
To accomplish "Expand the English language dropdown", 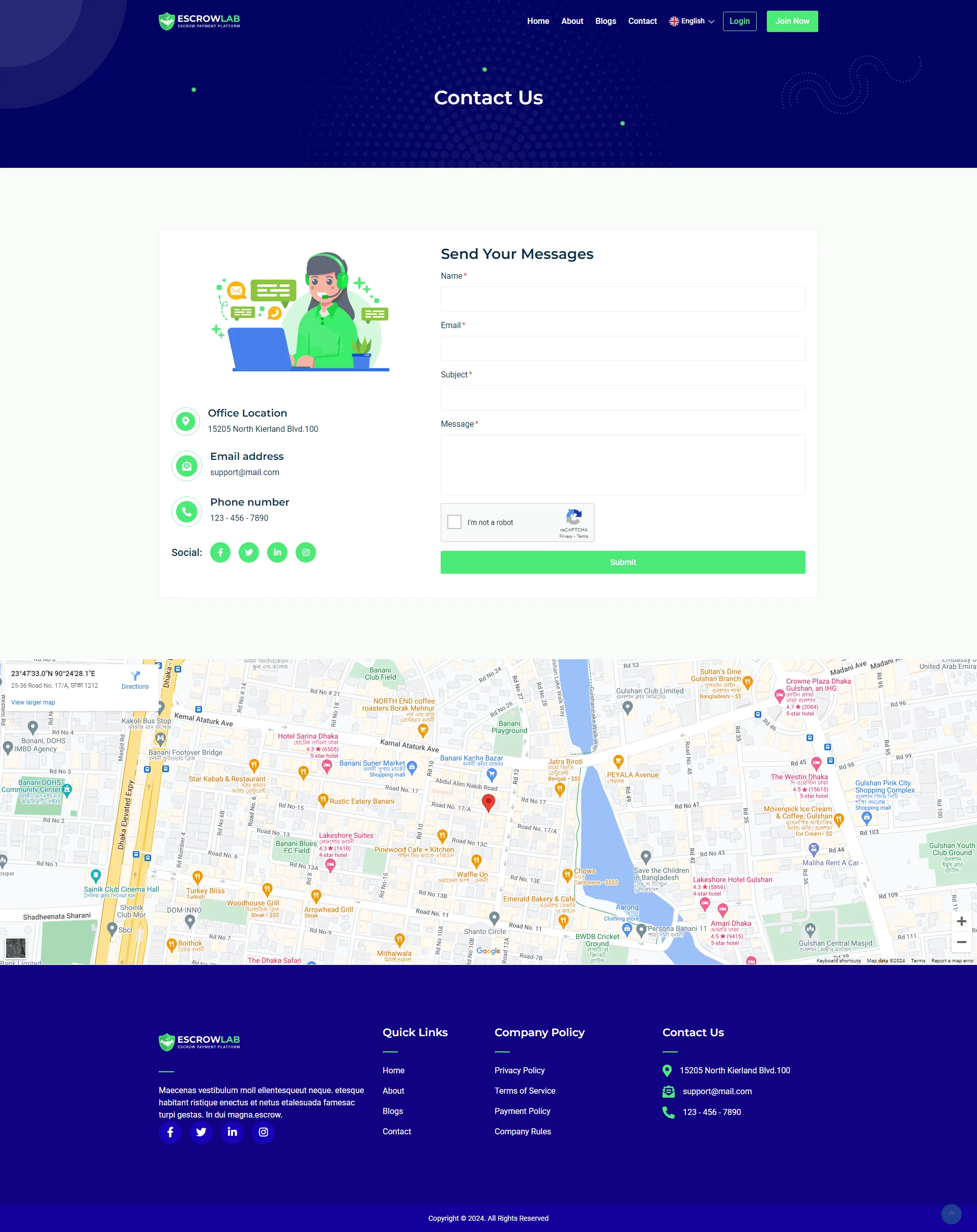I will [692, 21].
